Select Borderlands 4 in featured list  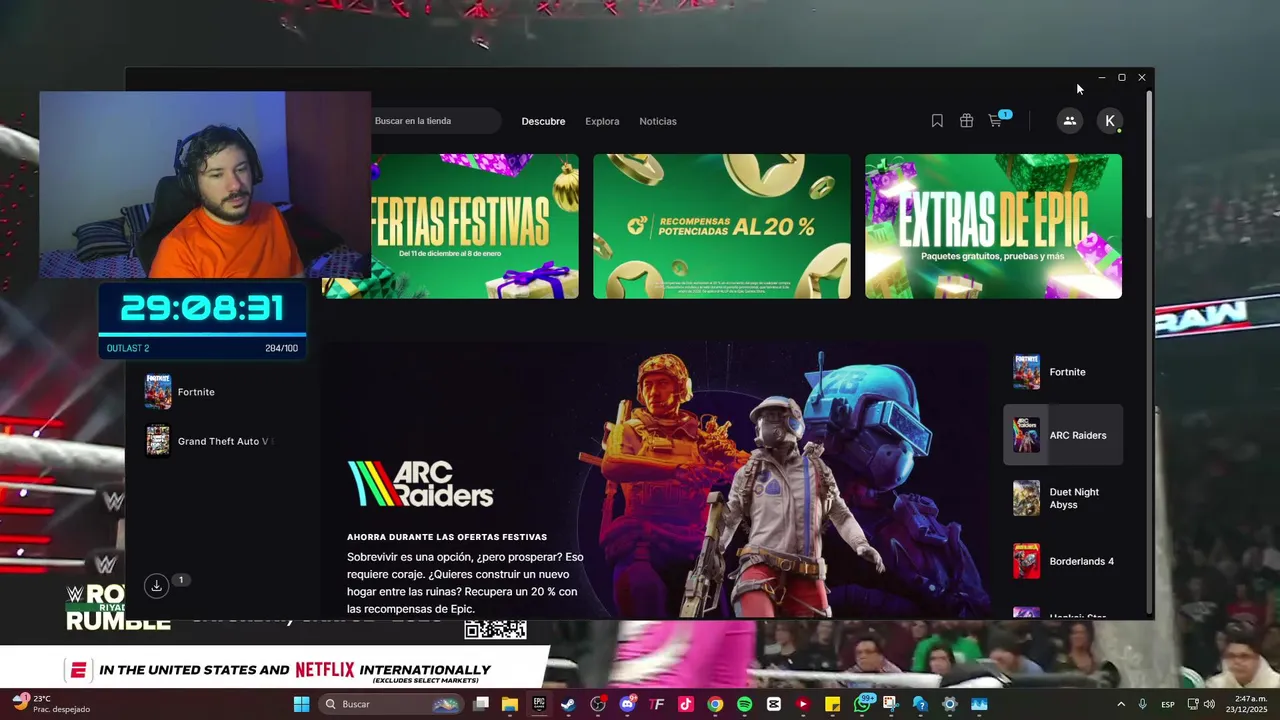[1062, 561]
